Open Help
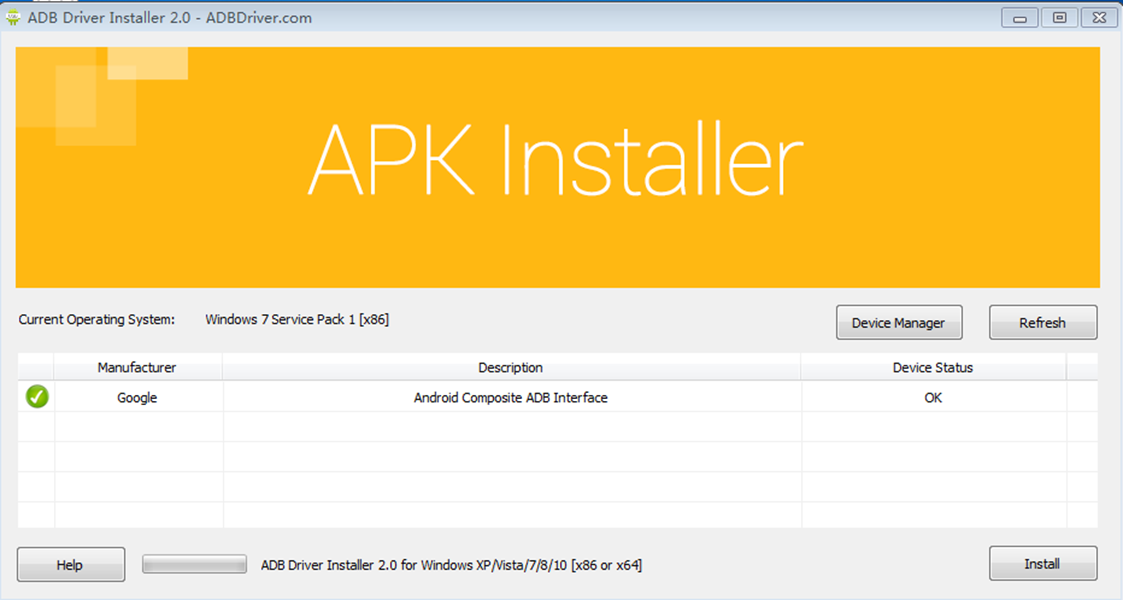Image resolution: width=1123 pixels, height=600 pixels. tap(70, 564)
